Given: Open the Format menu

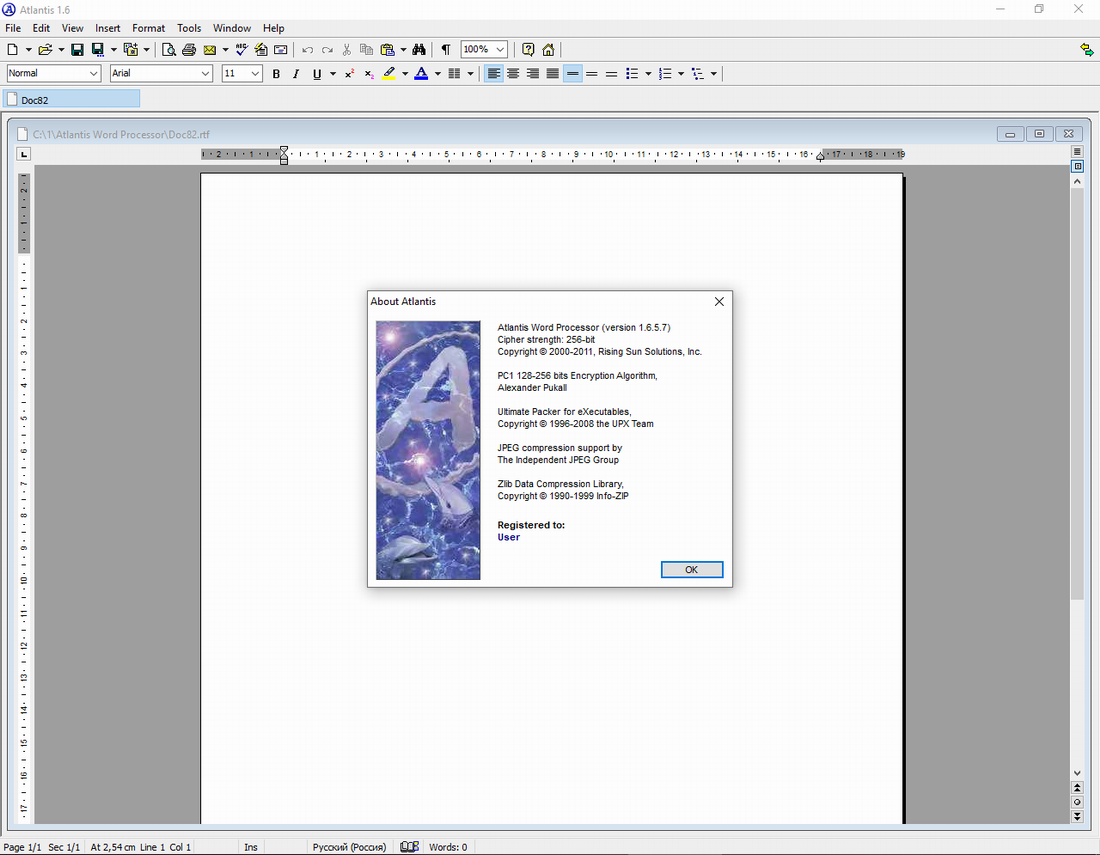Looking at the screenshot, I should pyautogui.click(x=149, y=28).
